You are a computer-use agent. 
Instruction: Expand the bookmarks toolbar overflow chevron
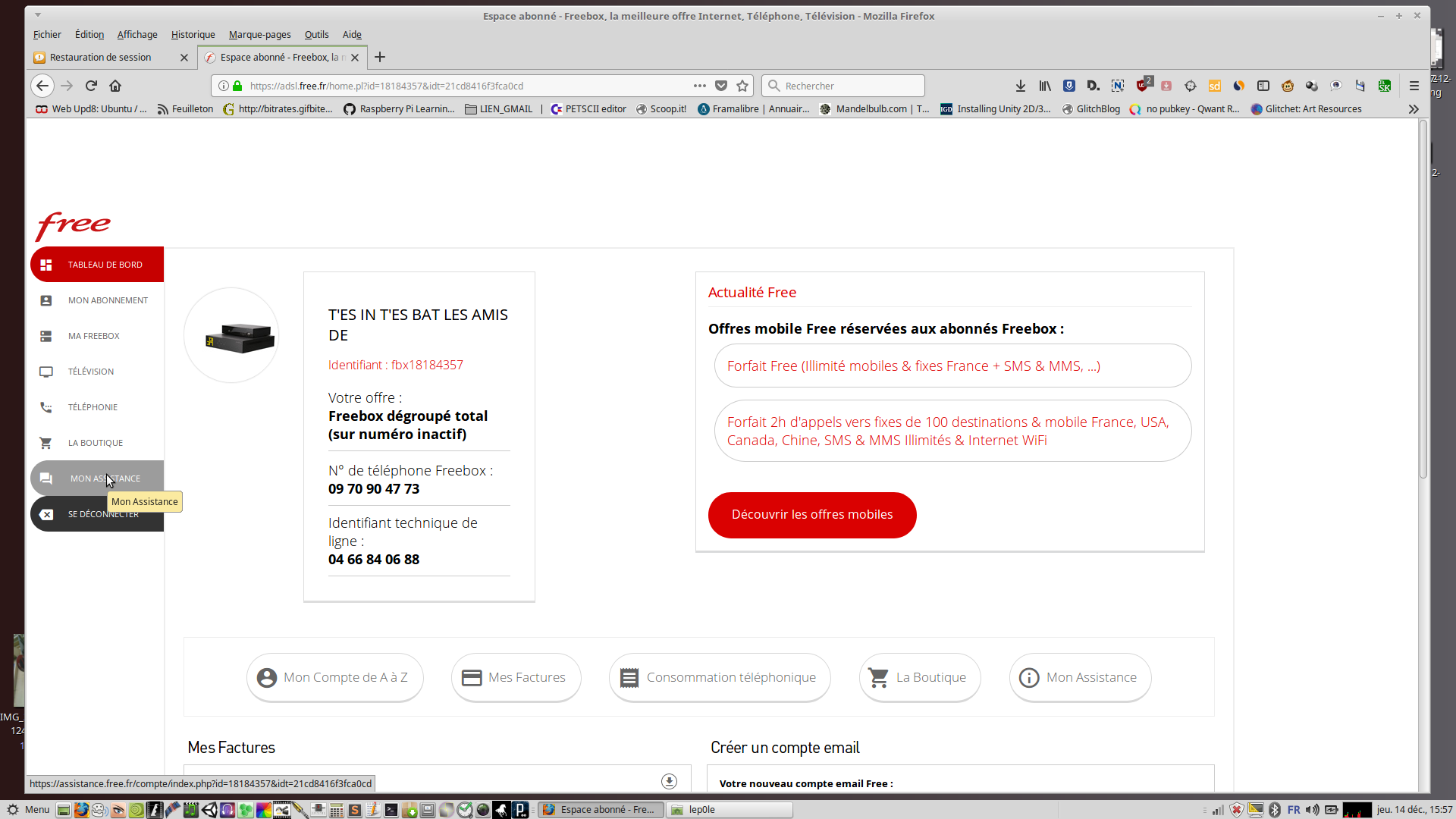[1414, 109]
